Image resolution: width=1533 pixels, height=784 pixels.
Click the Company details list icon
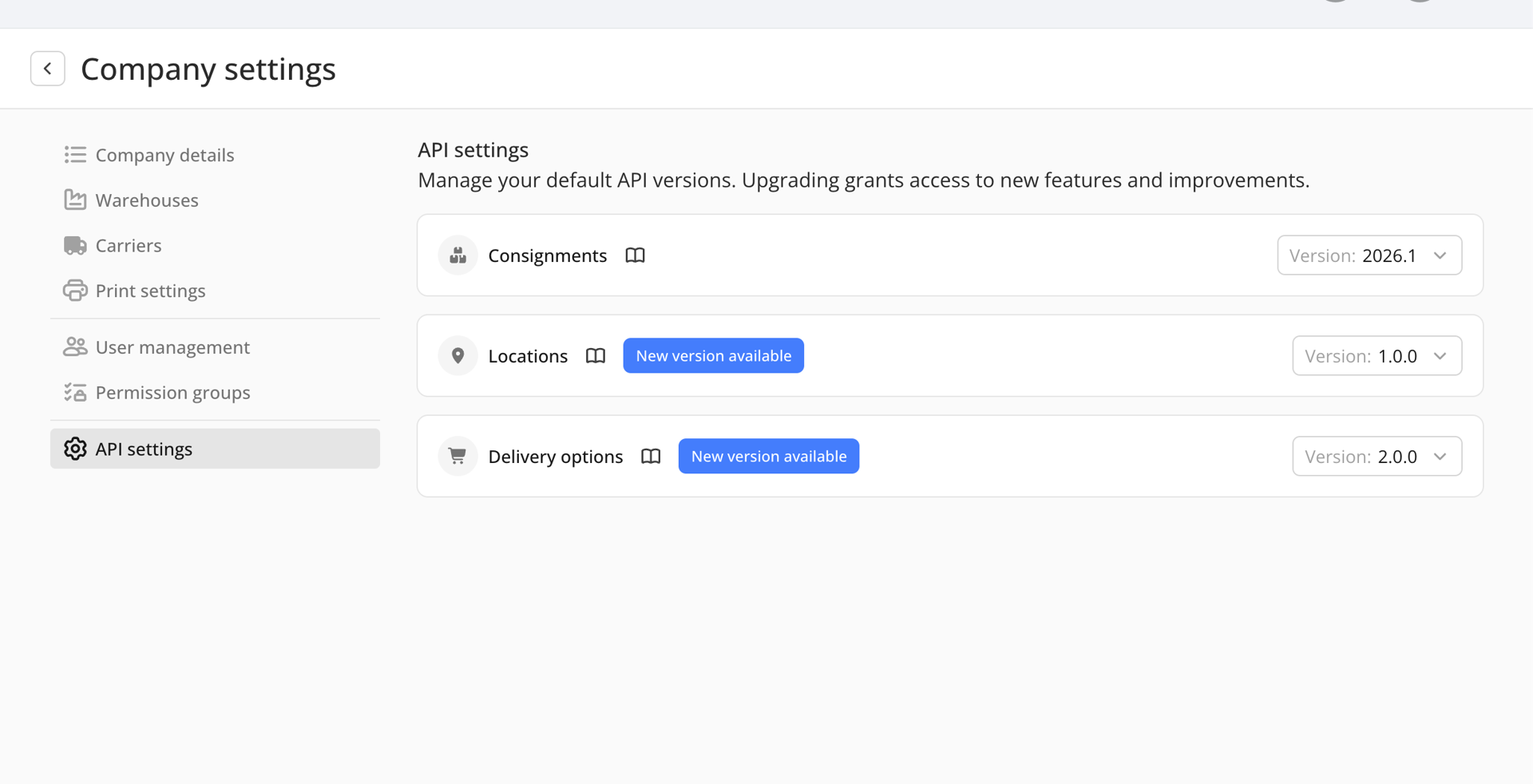pyautogui.click(x=75, y=155)
